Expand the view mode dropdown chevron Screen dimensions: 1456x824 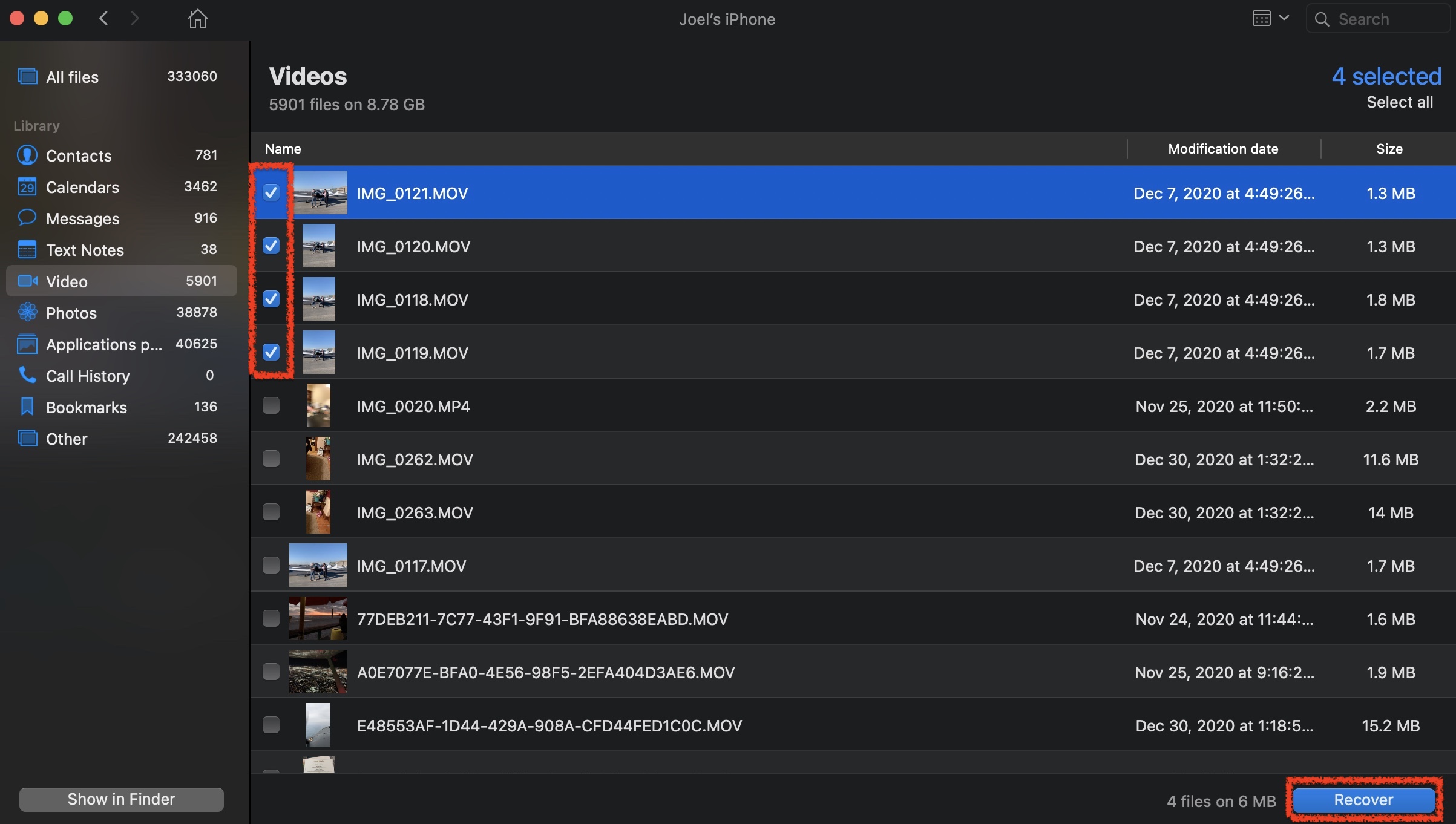tap(1284, 18)
